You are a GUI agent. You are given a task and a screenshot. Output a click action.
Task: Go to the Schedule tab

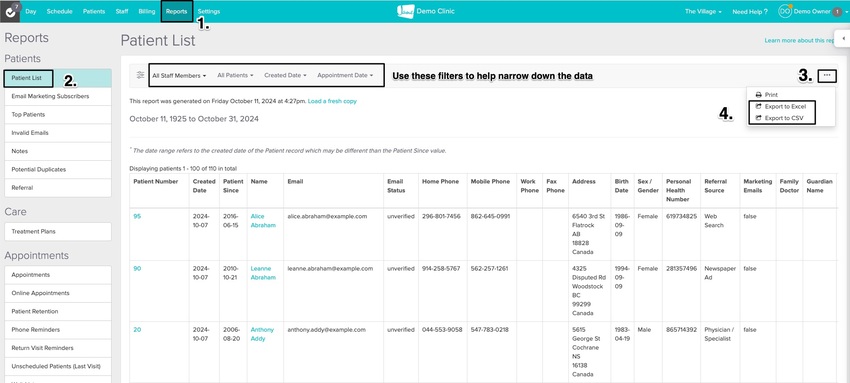tap(59, 11)
